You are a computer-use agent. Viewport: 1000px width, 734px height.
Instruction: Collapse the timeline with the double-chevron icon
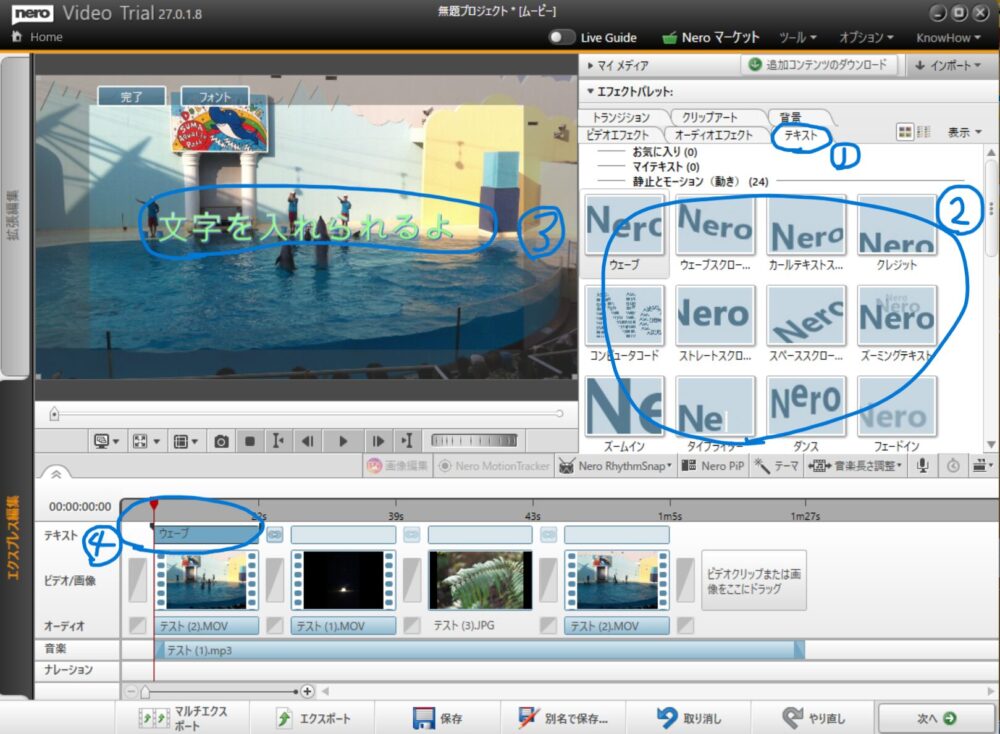[56, 474]
